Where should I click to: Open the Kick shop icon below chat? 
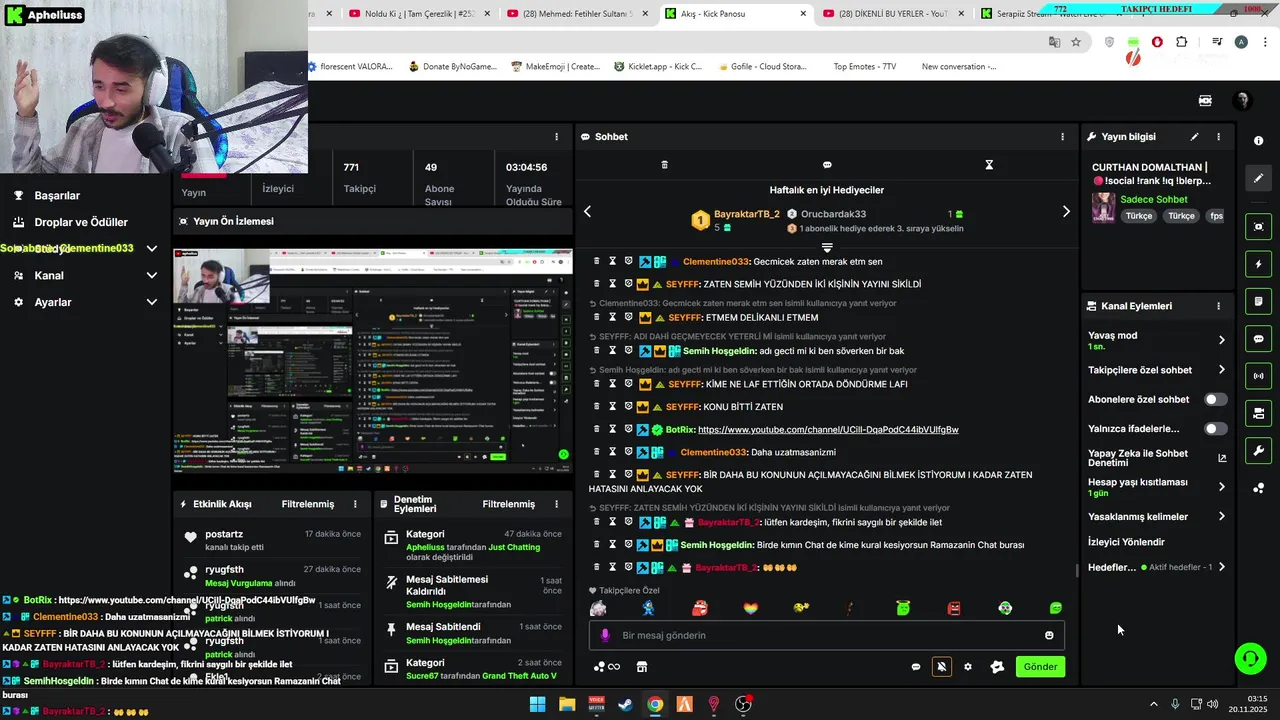coord(642,667)
